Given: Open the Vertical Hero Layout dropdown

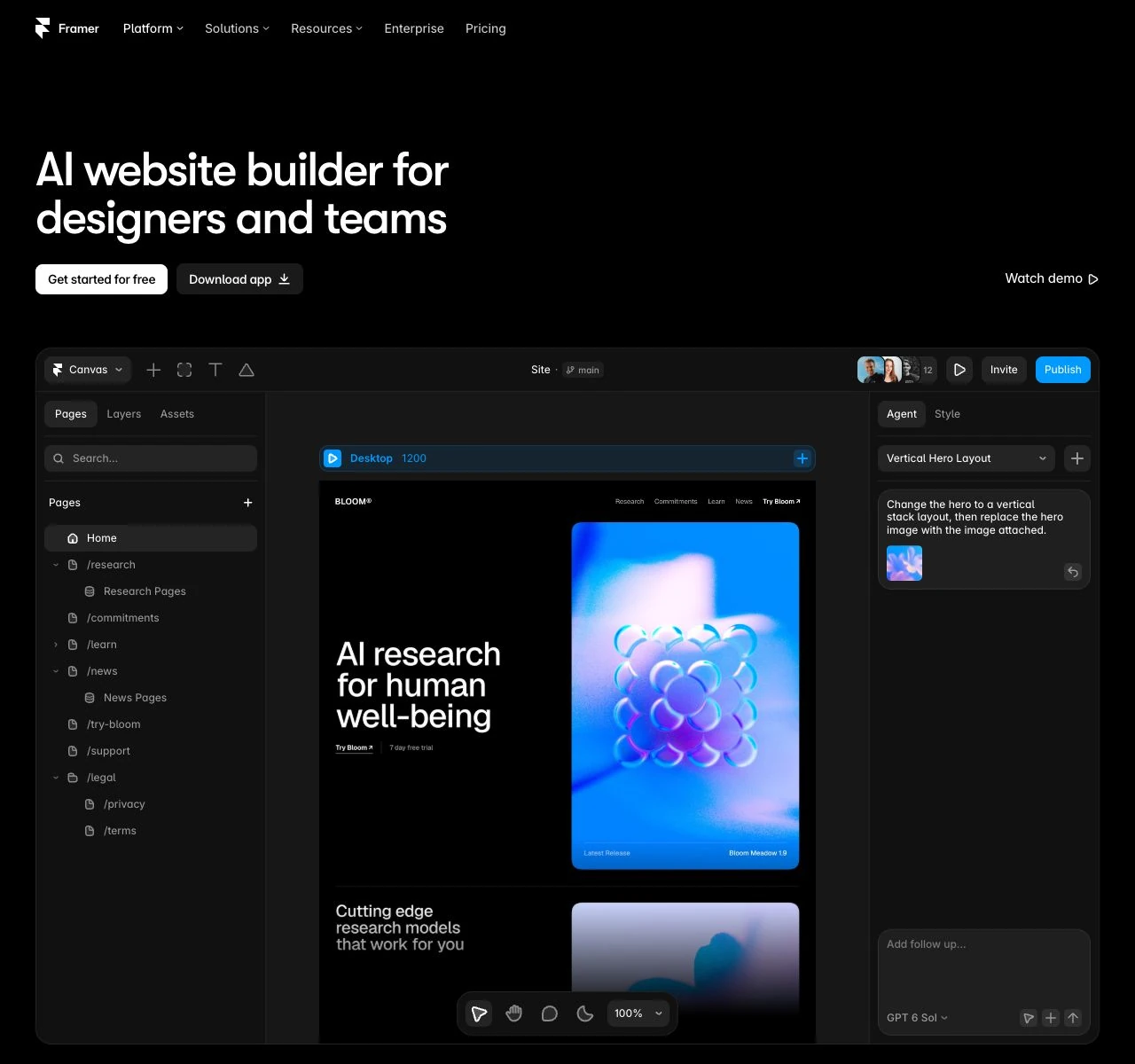Looking at the screenshot, I should pyautogui.click(x=967, y=458).
